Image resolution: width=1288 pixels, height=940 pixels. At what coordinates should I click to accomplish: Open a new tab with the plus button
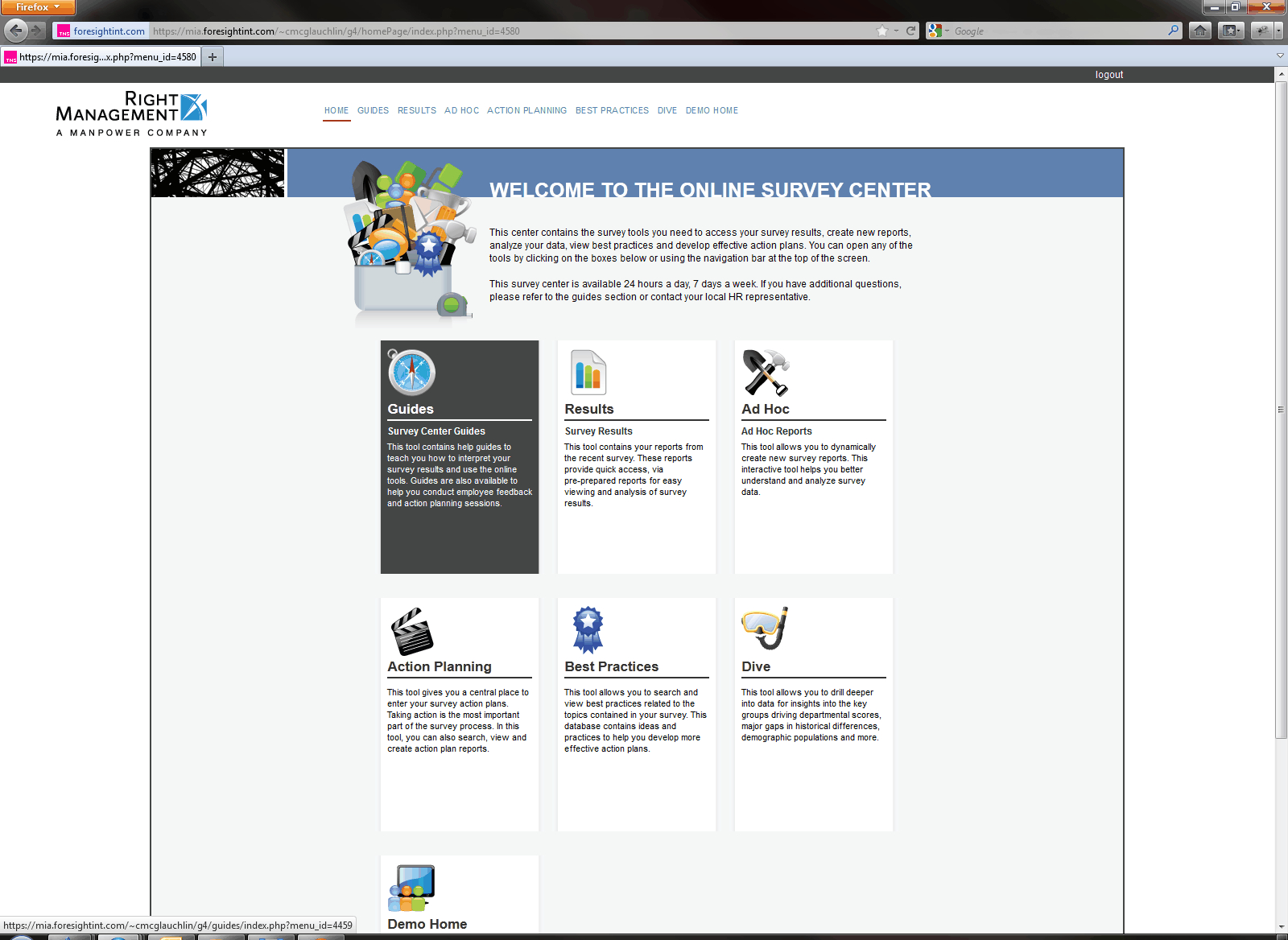(x=213, y=56)
